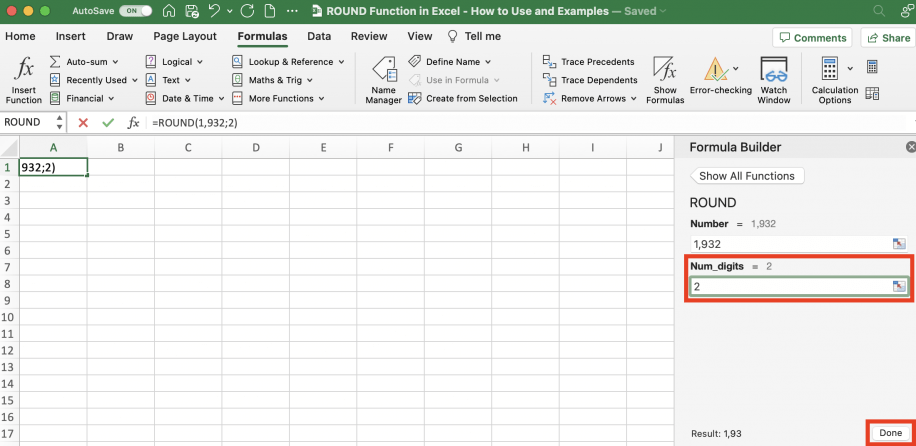Open the more quick access options ellipsis
916x446 pixels.
coord(293,11)
